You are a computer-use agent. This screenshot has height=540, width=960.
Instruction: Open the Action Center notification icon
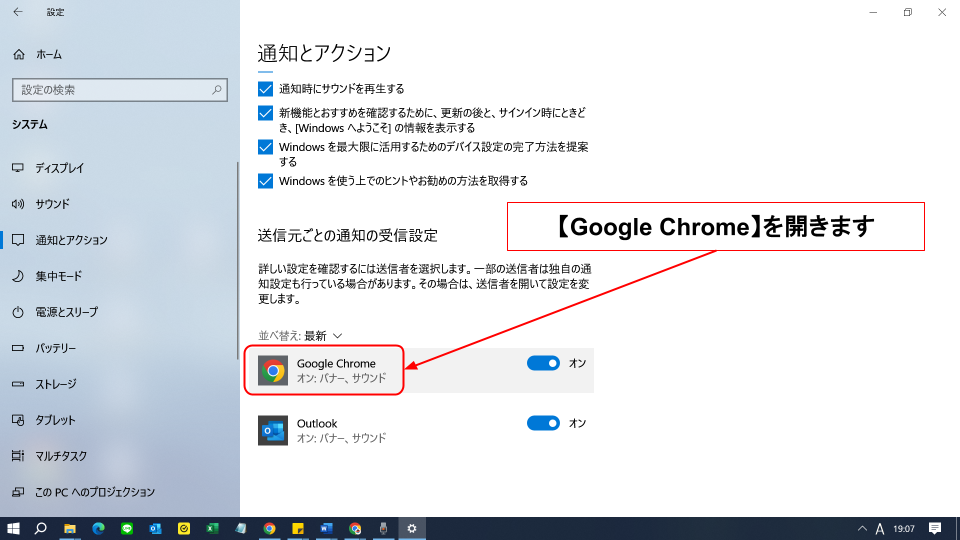point(935,528)
